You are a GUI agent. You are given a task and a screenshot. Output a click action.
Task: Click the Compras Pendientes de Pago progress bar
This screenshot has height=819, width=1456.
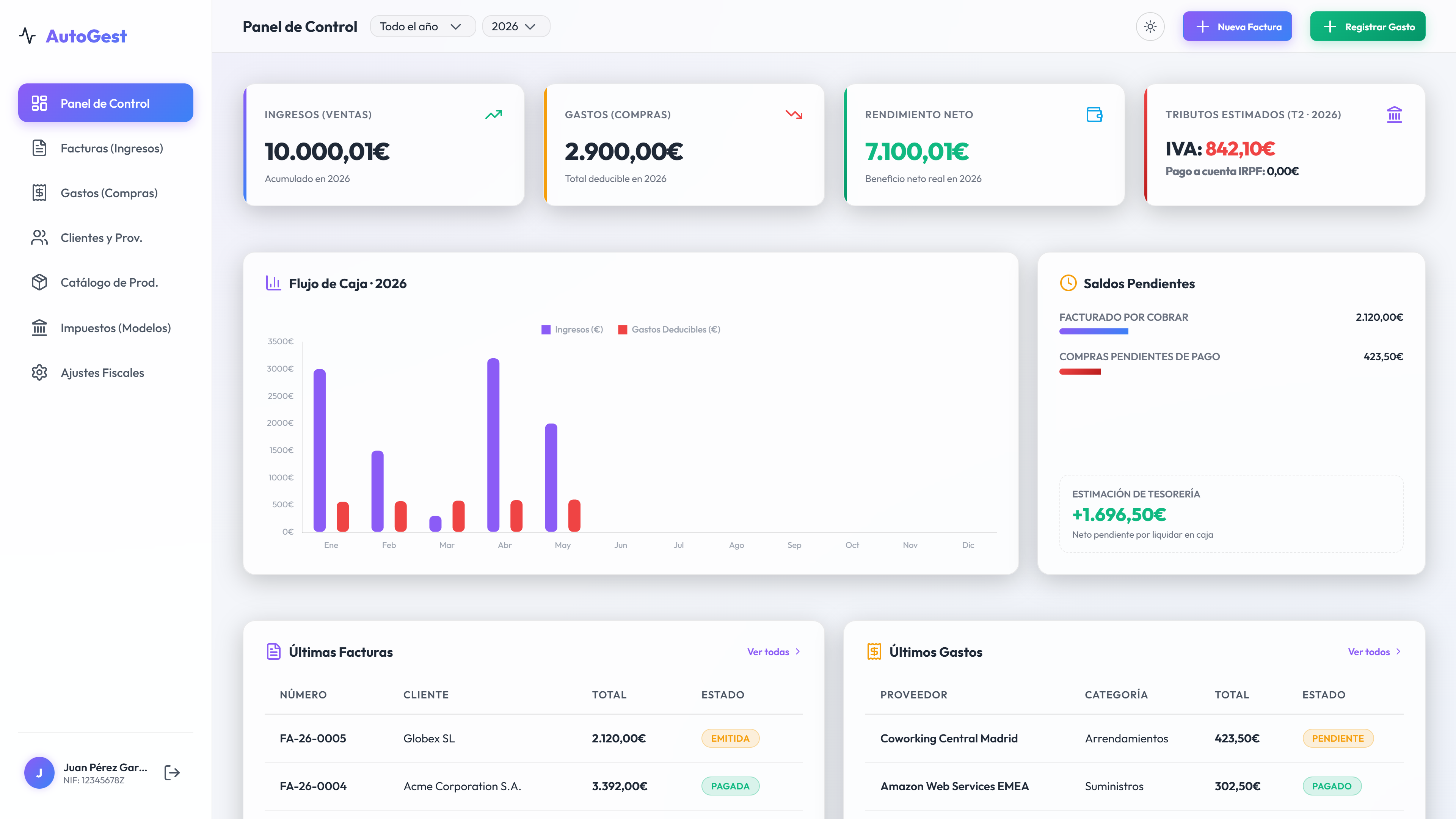click(1079, 371)
